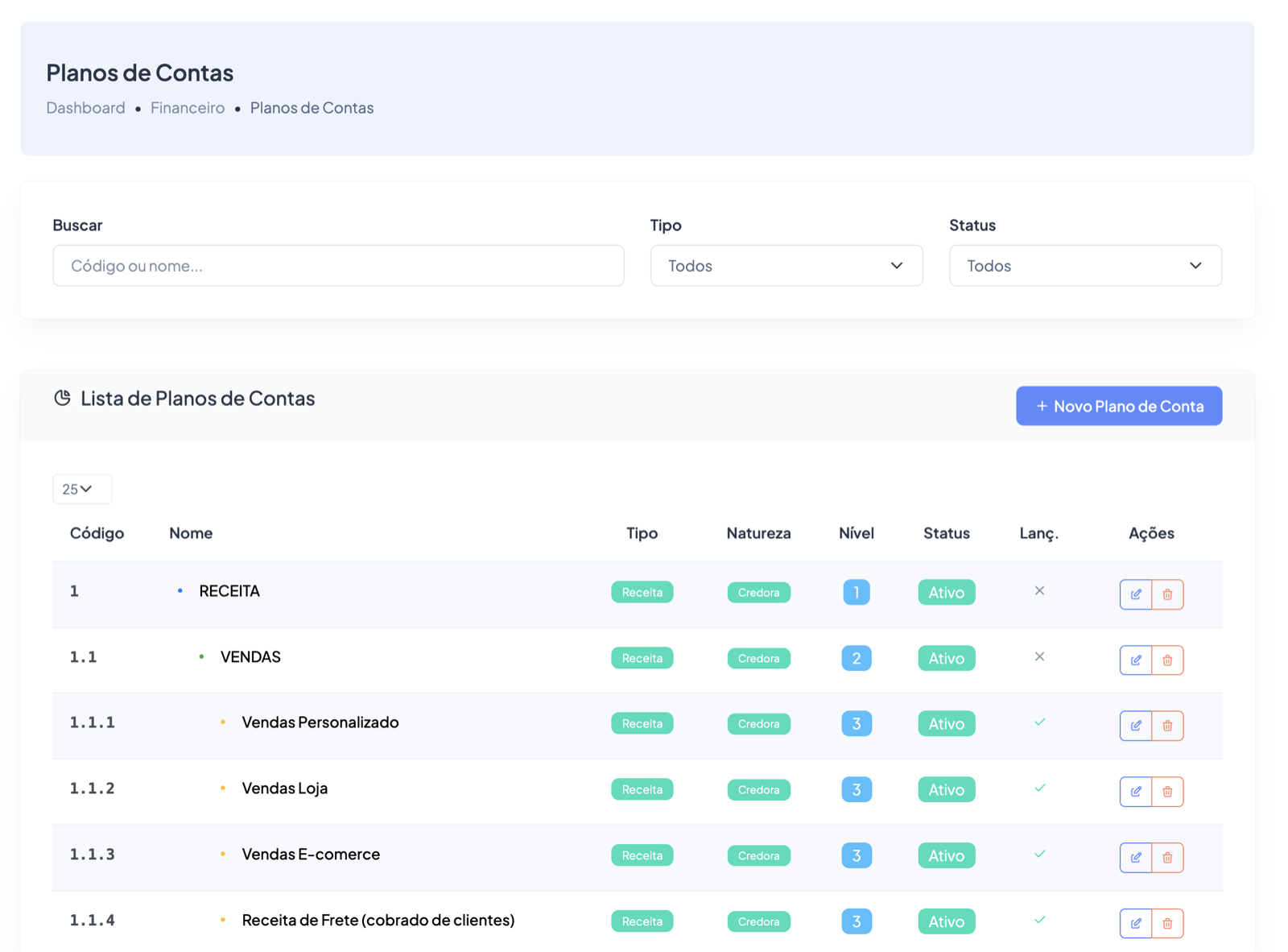Select code 1.1.3 cell

click(92, 855)
